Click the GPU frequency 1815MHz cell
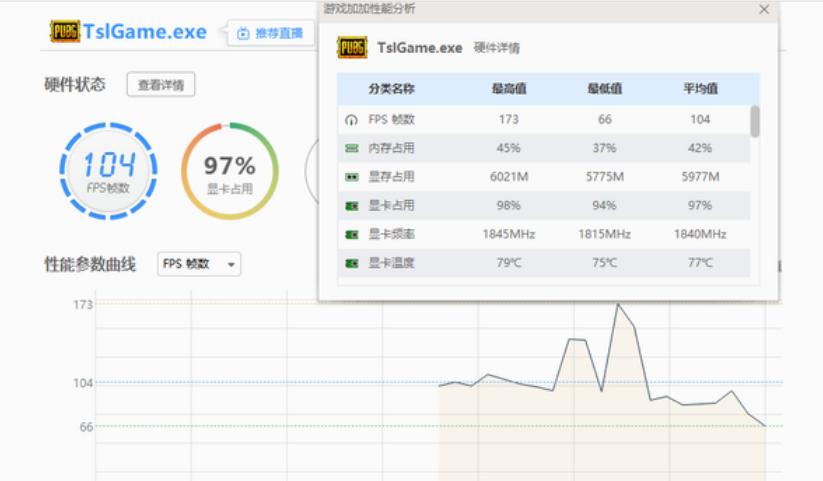 [605, 234]
